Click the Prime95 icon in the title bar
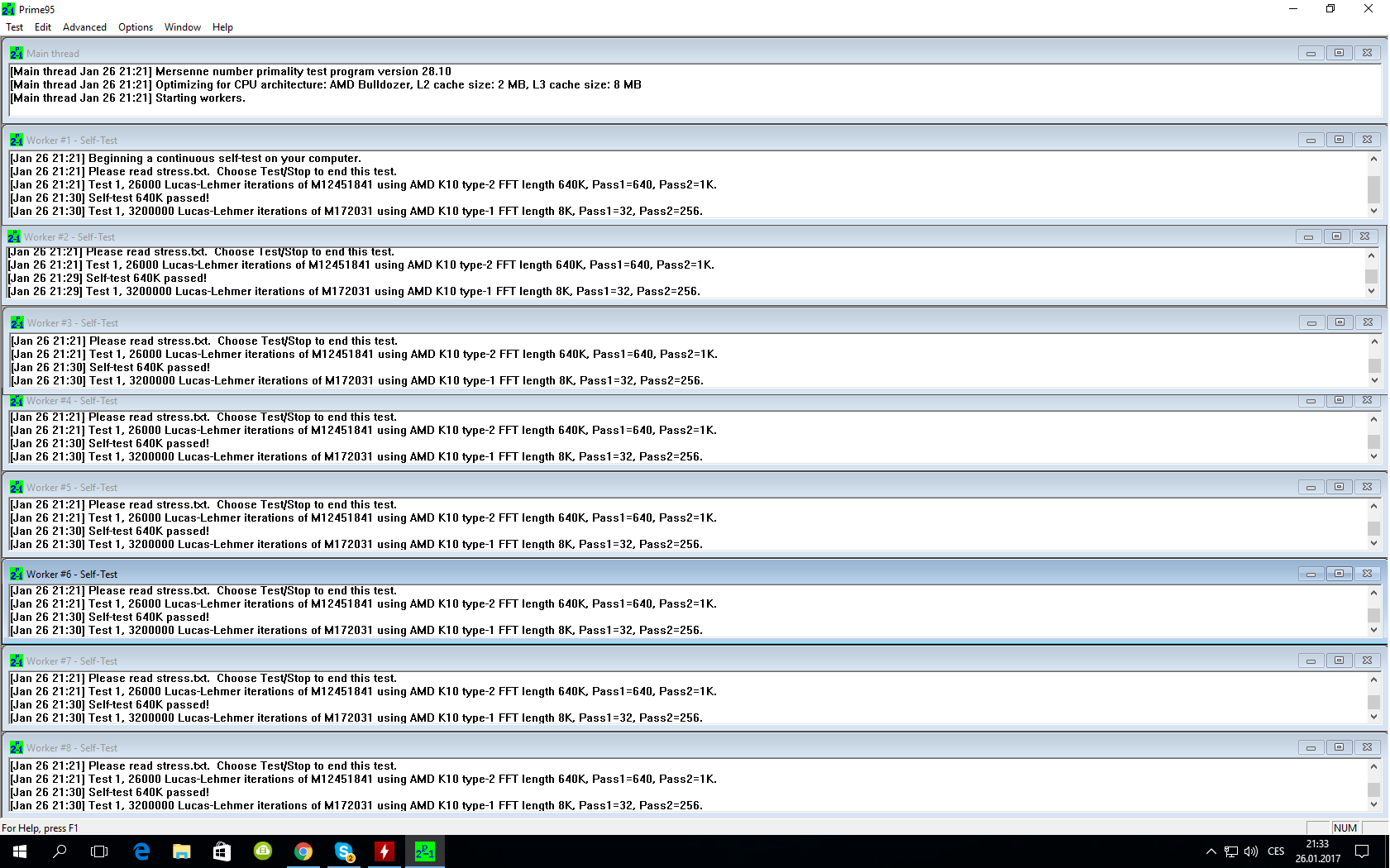 (8, 9)
